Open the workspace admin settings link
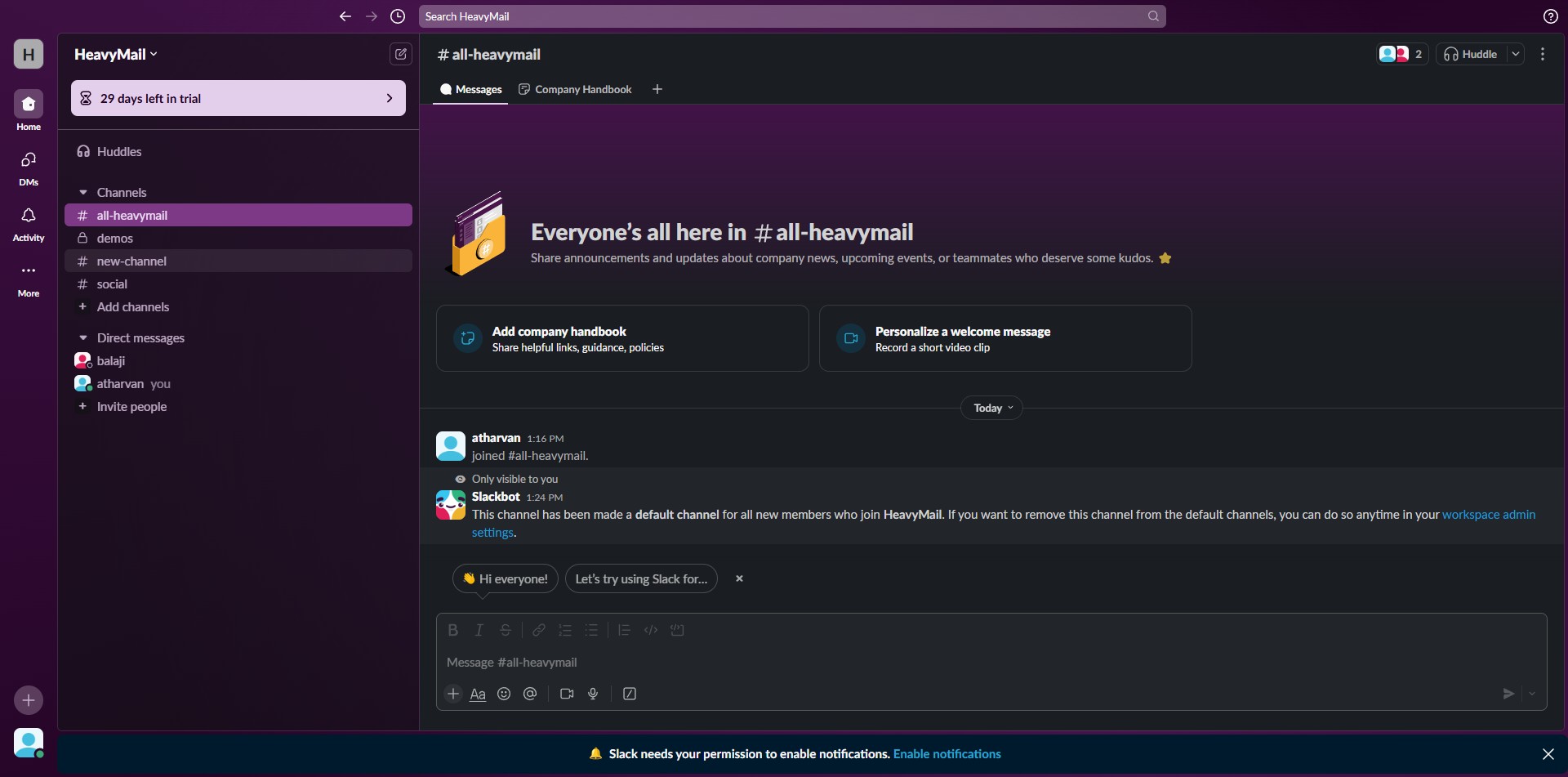The image size is (1568, 777). pos(1489,515)
